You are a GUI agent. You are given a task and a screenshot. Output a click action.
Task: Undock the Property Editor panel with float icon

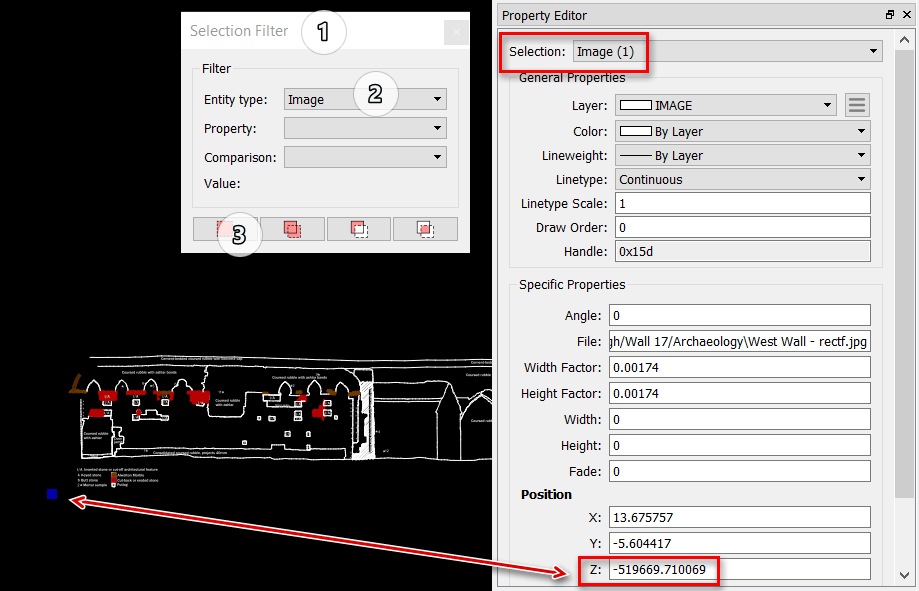890,15
